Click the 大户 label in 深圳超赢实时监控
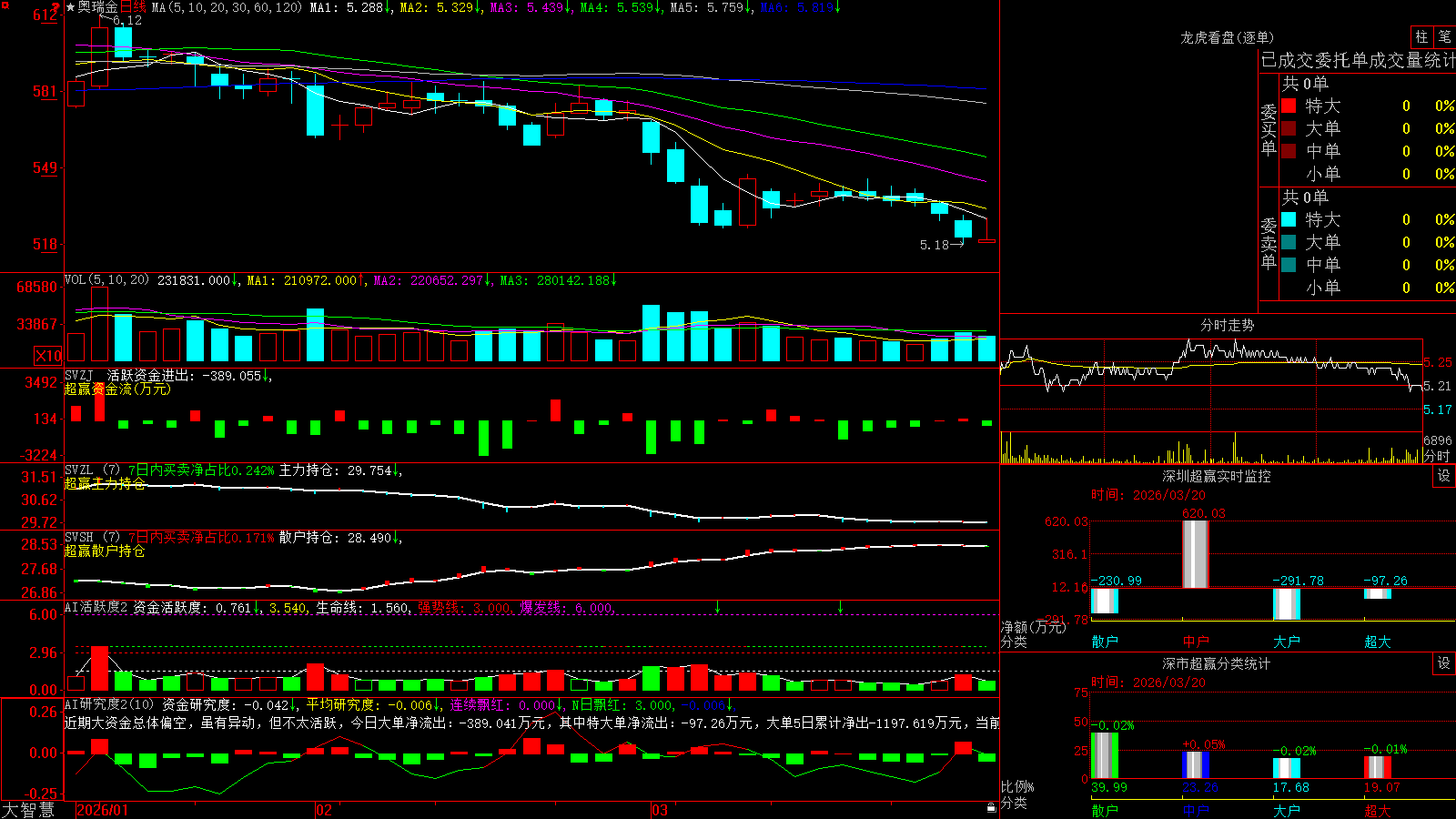This screenshot has width=1456, height=819. [1287, 642]
